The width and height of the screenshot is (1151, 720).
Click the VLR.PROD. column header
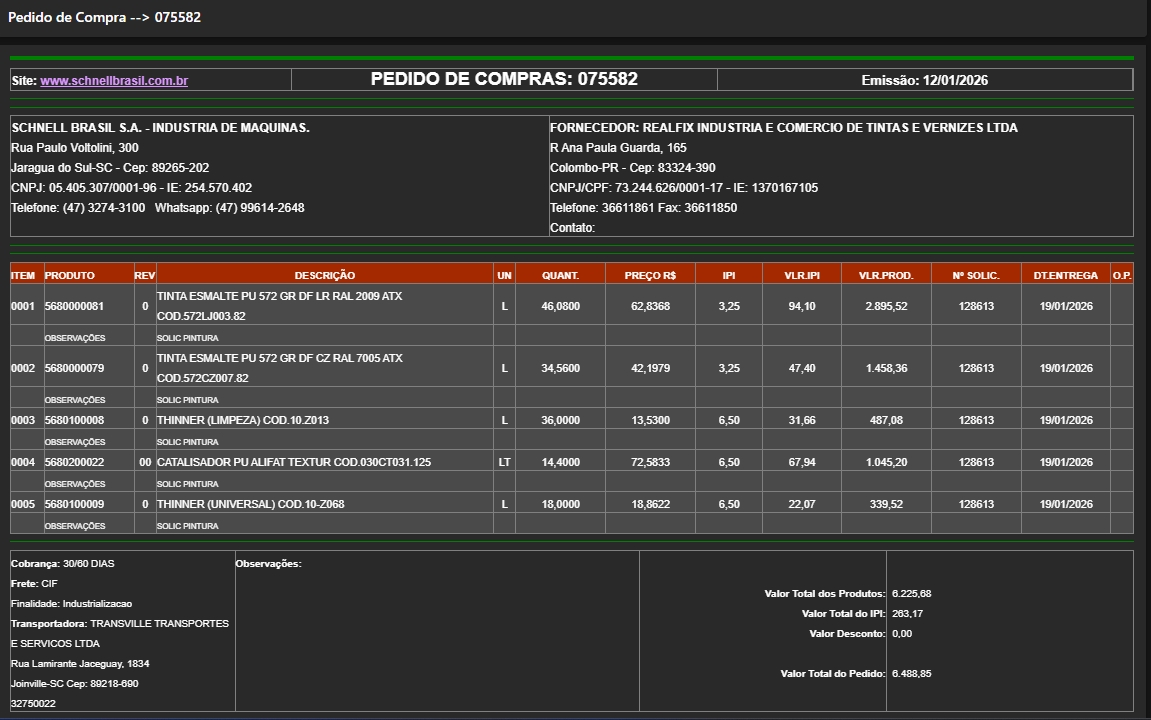point(886,275)
